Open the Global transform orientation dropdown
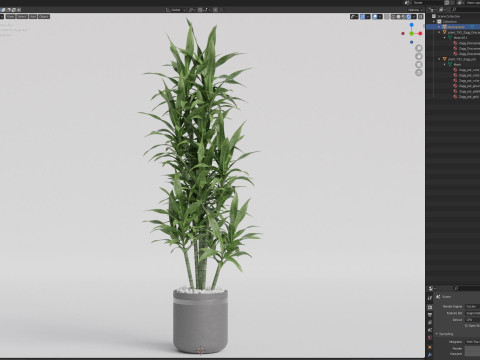 click(x=176, y=10)
